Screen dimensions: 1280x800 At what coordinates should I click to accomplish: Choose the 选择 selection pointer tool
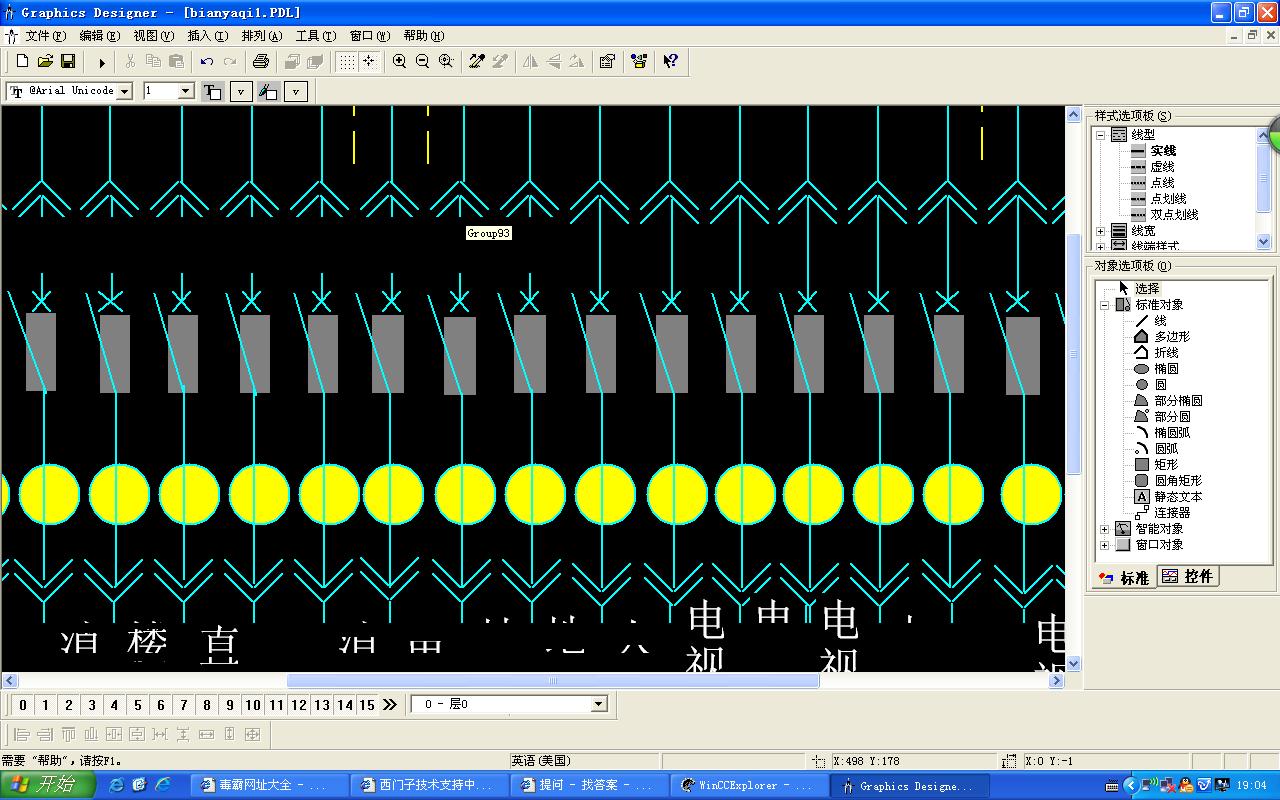tap(1146, 289)
